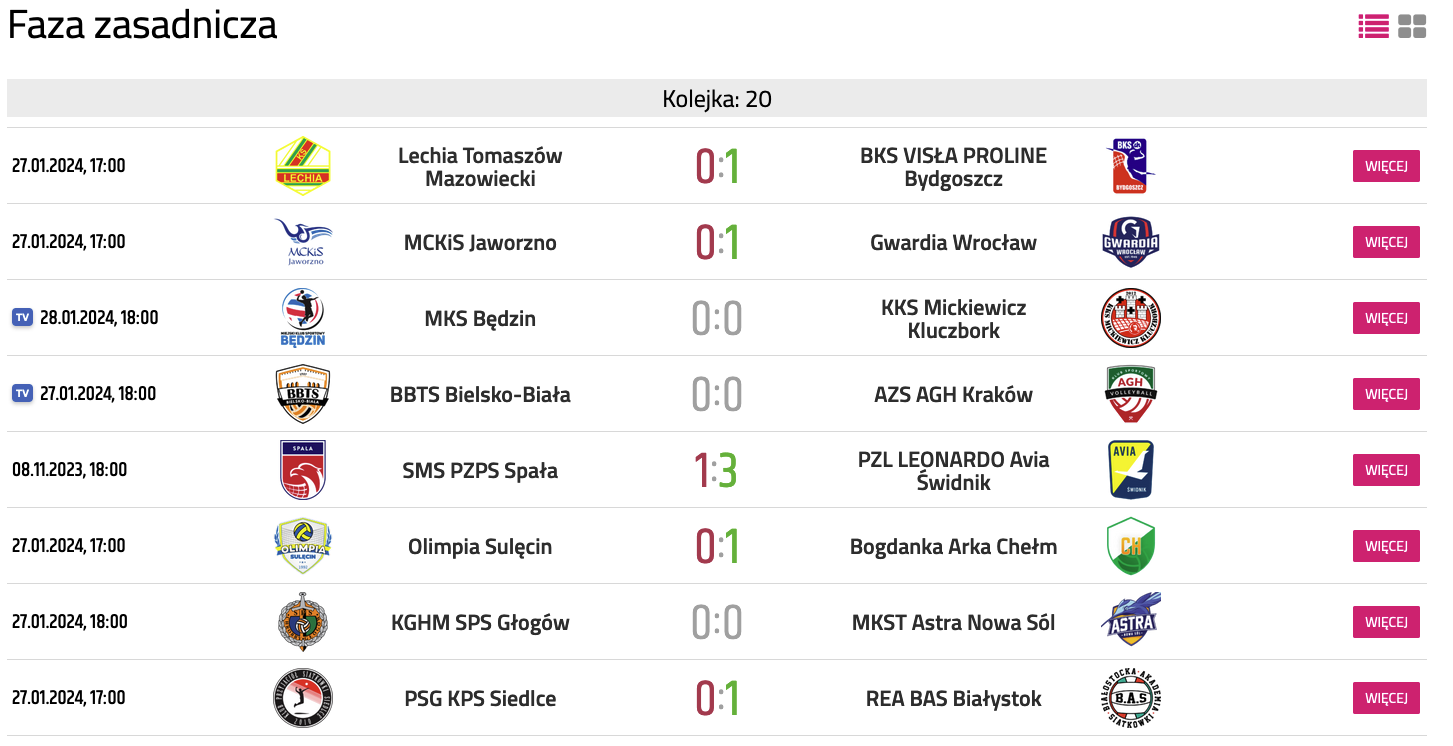Click the MKS Będzin team logo

coord(303,318)
